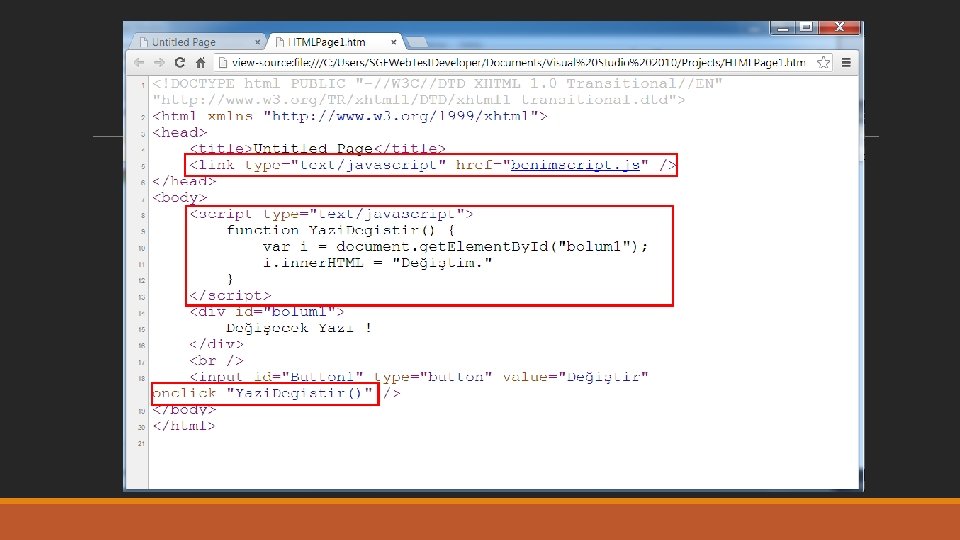Switch to the Untitled Page tab
This screenshot has height=540, width=960.
[195, 42]
